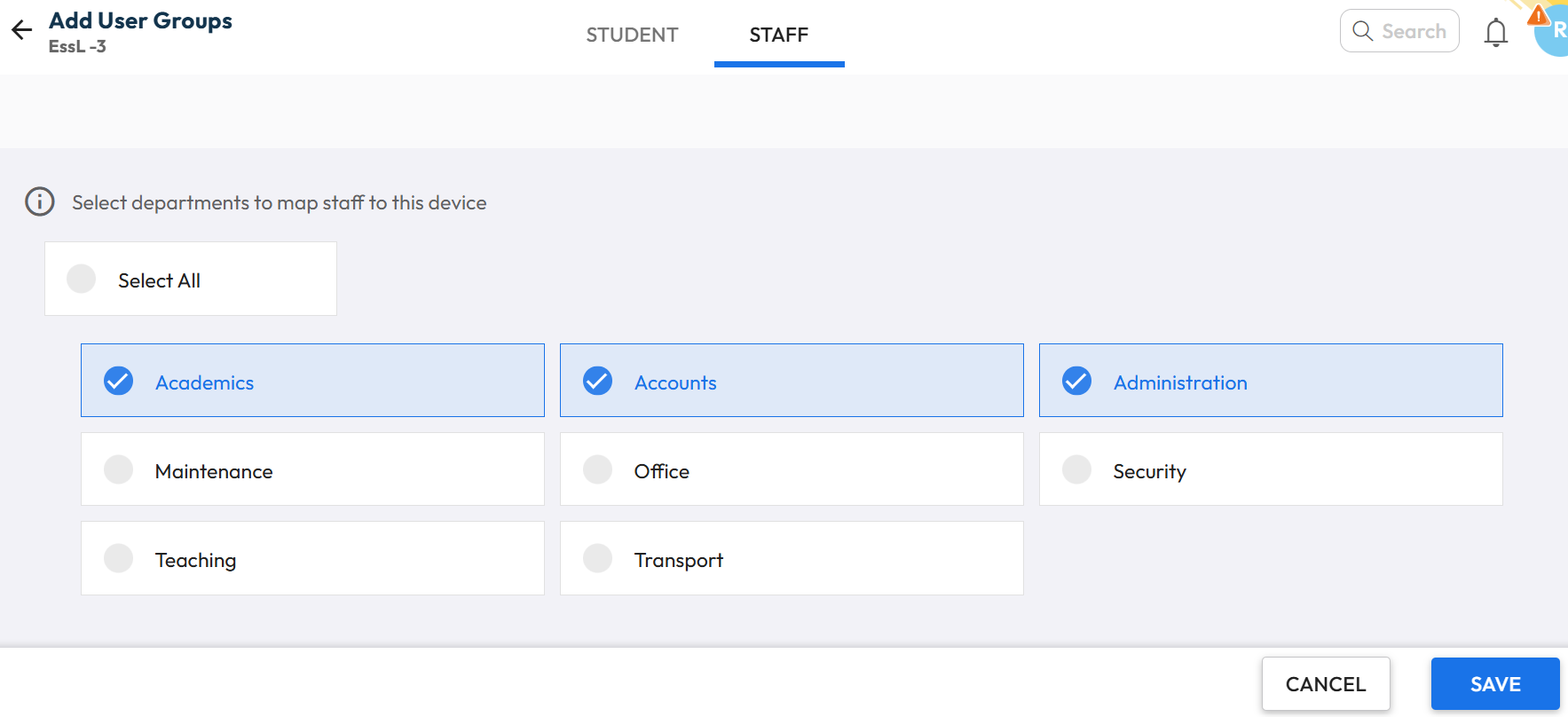The width and height of the screenshot is (1568, 717).
Task: Click the back arrow icon
Action: 22,30
